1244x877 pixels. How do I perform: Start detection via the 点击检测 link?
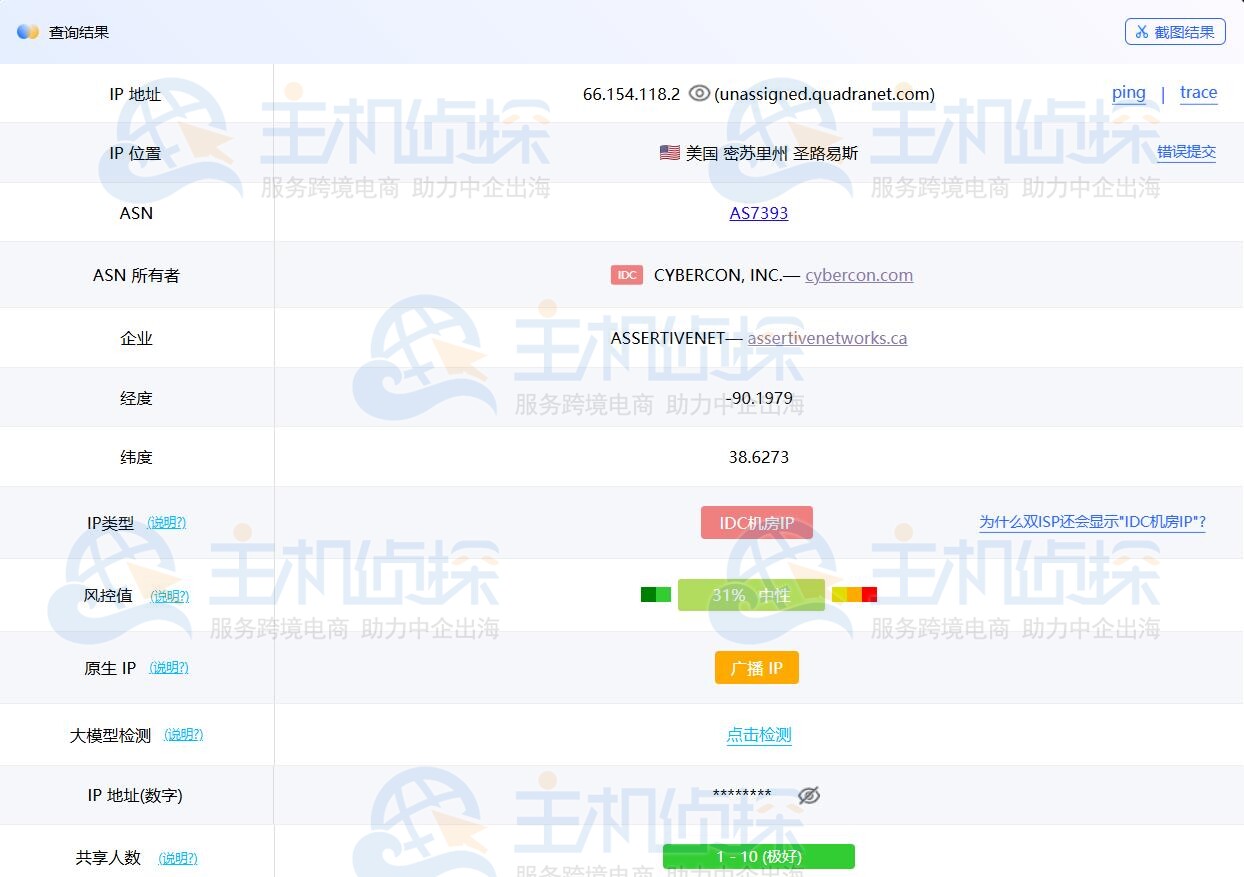[x=758, y=734]
